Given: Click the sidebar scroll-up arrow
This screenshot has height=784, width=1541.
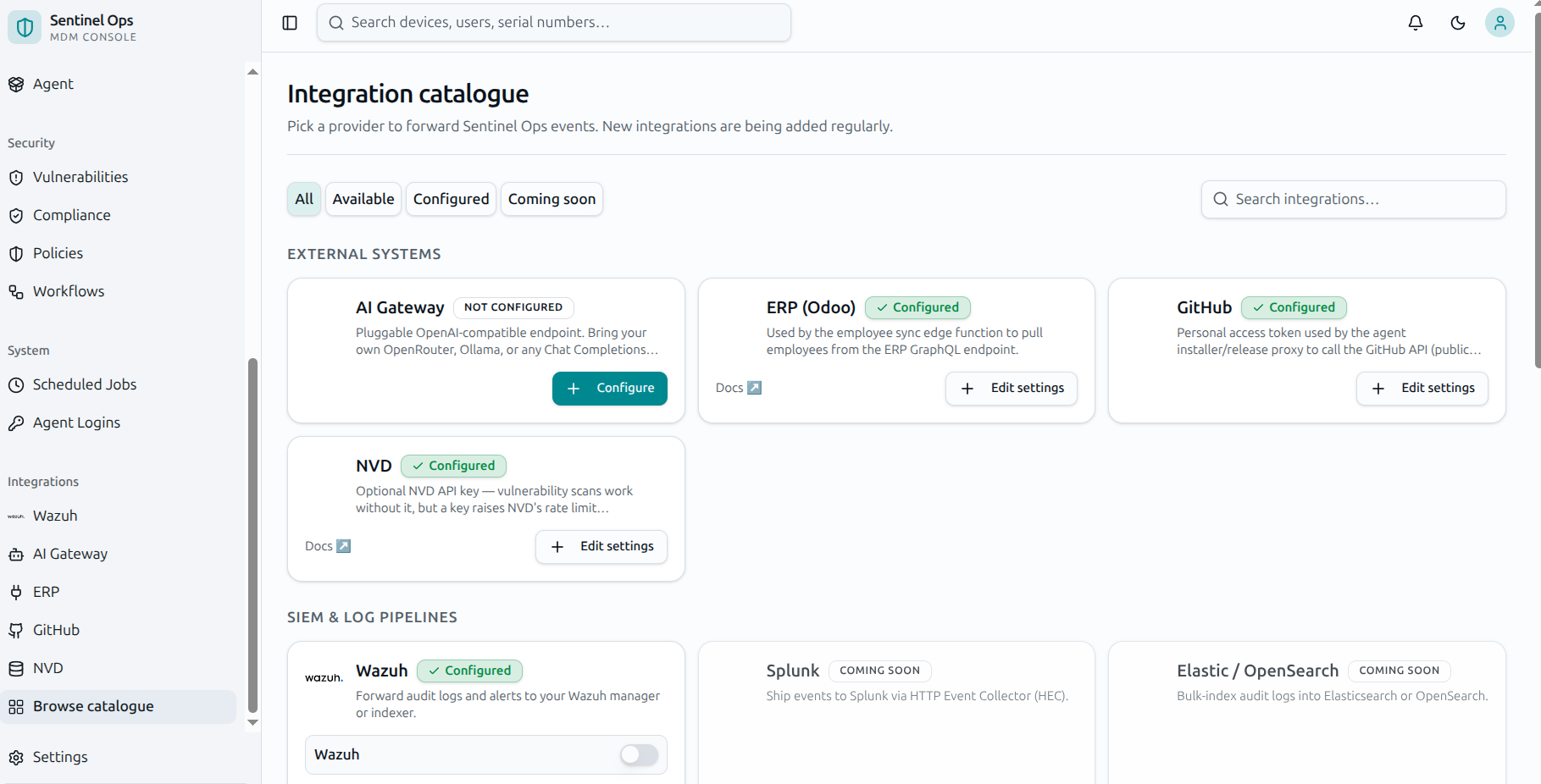Looking at the screenshot, I should tap(252, 72).
